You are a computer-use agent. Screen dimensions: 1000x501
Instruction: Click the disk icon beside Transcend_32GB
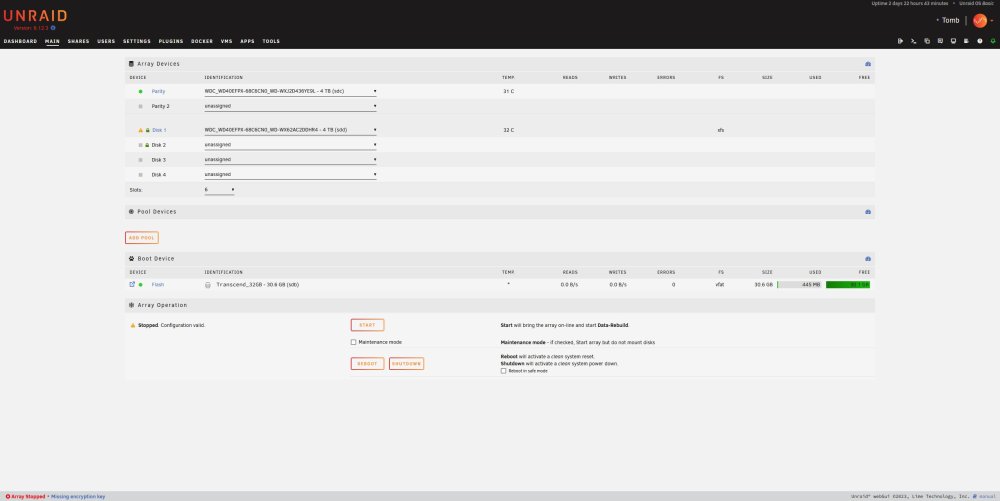pos(207,285)
